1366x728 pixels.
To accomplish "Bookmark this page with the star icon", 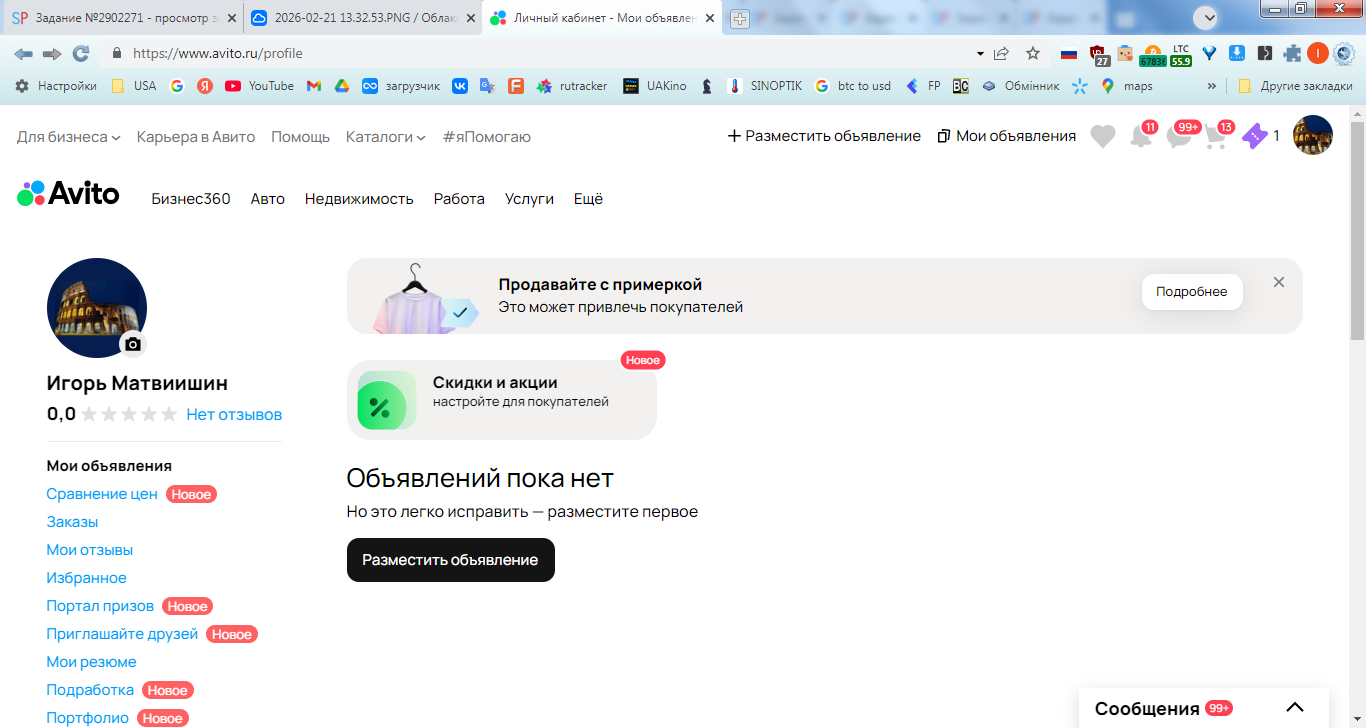I will 1033,53.
